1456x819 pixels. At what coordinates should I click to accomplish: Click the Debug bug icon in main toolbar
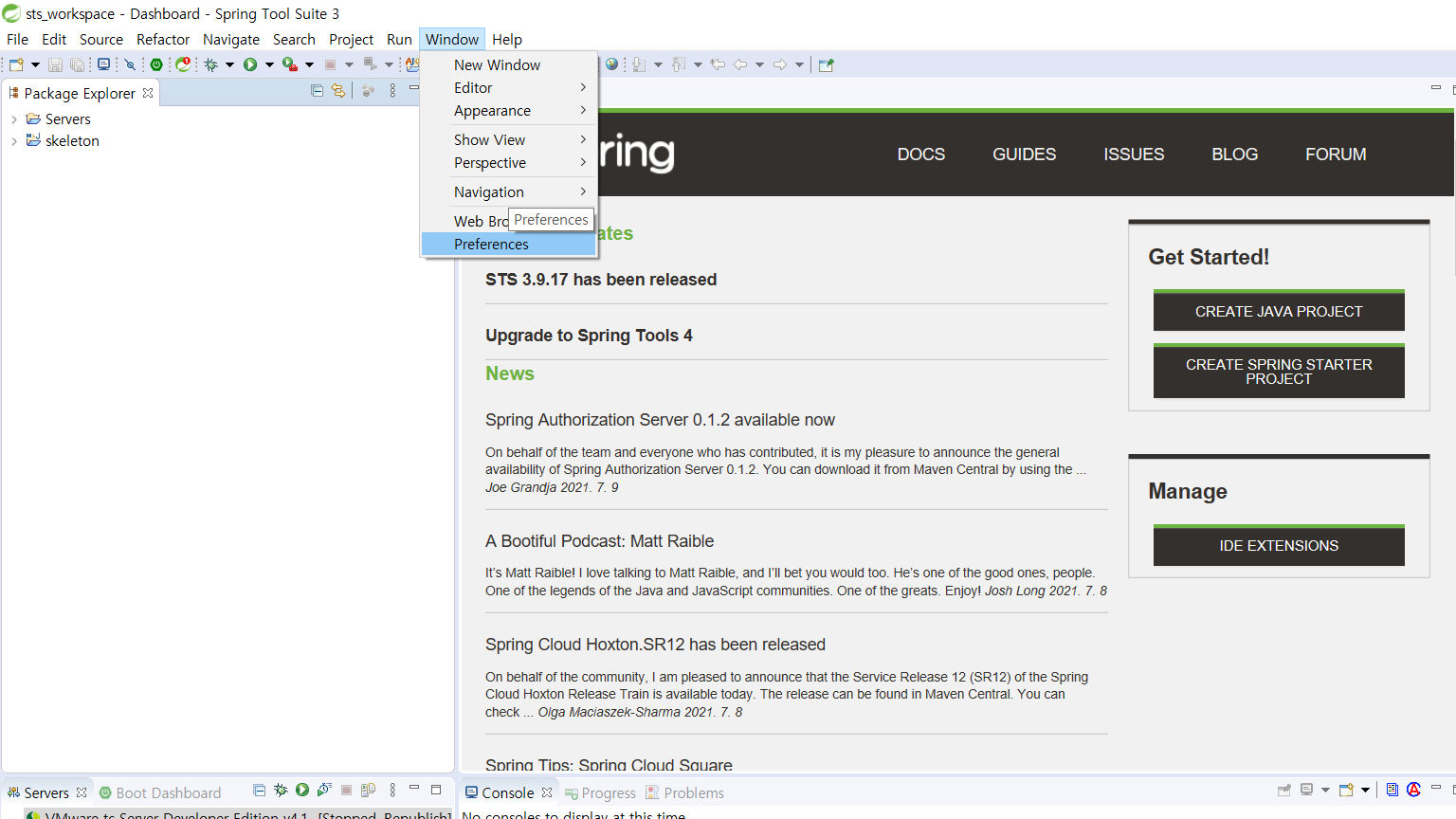pos(210,64)
